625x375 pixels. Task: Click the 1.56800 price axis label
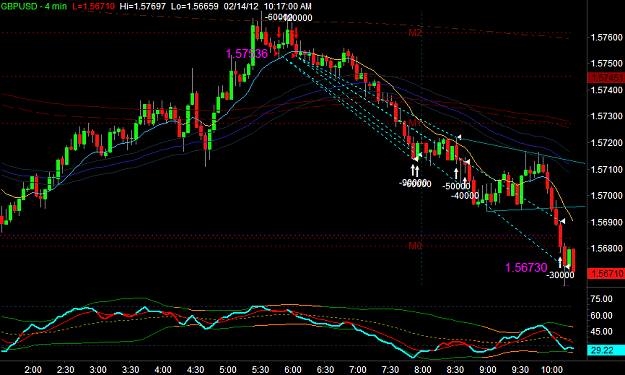point(606,248)
